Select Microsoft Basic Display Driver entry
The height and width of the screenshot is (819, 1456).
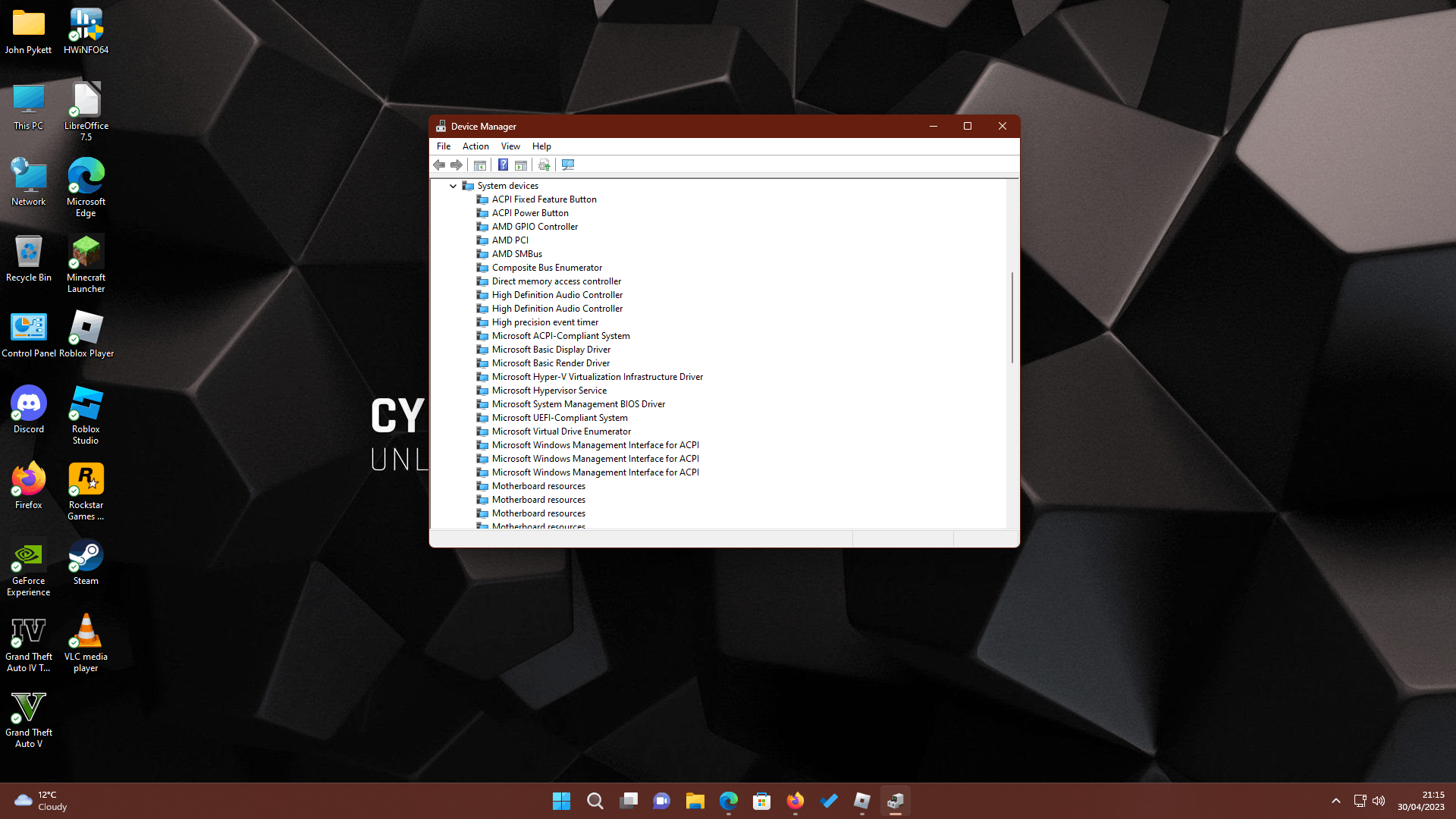pos(551,350)
